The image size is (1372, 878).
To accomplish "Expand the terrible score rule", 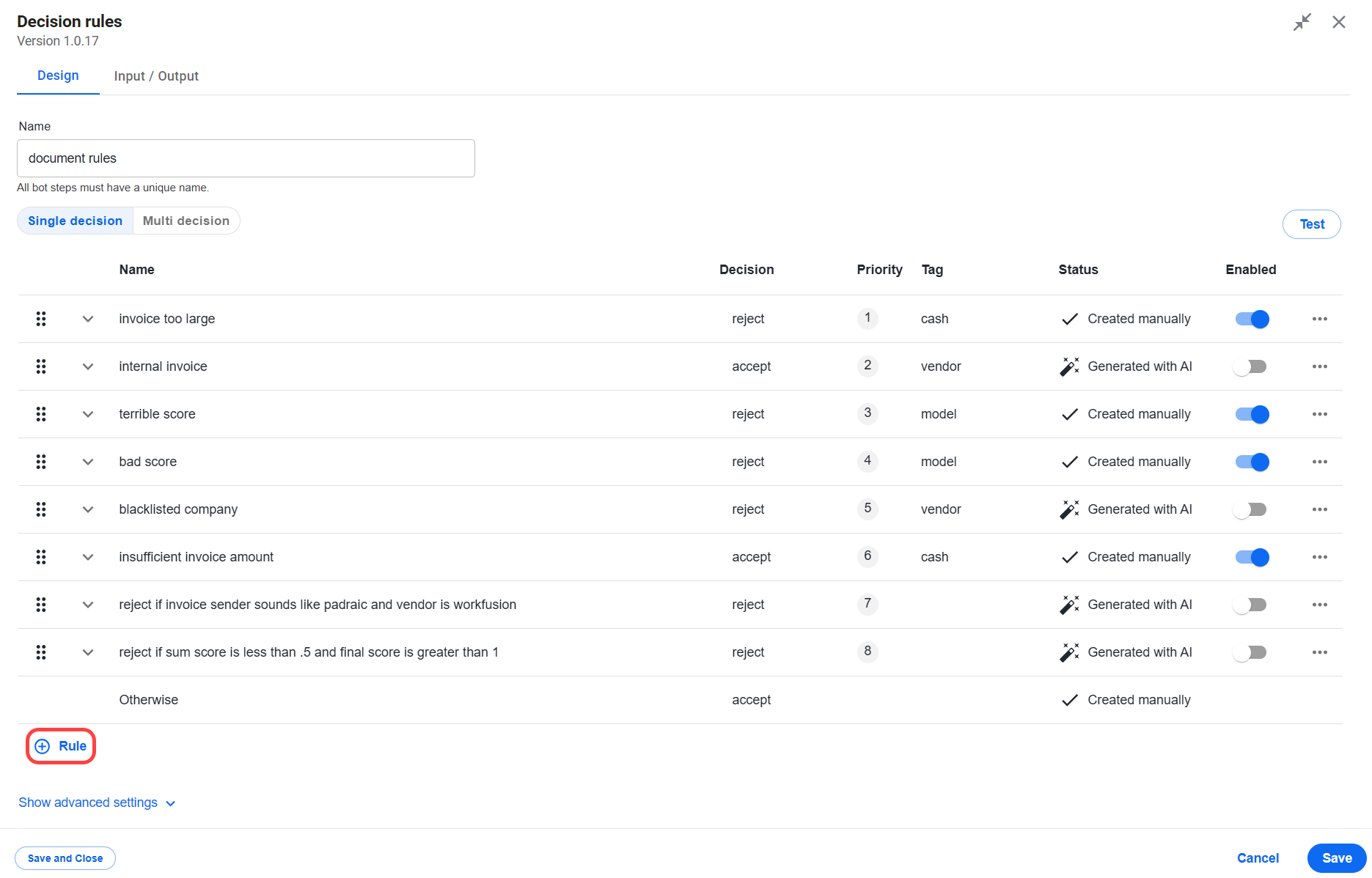I will point(88,414).
